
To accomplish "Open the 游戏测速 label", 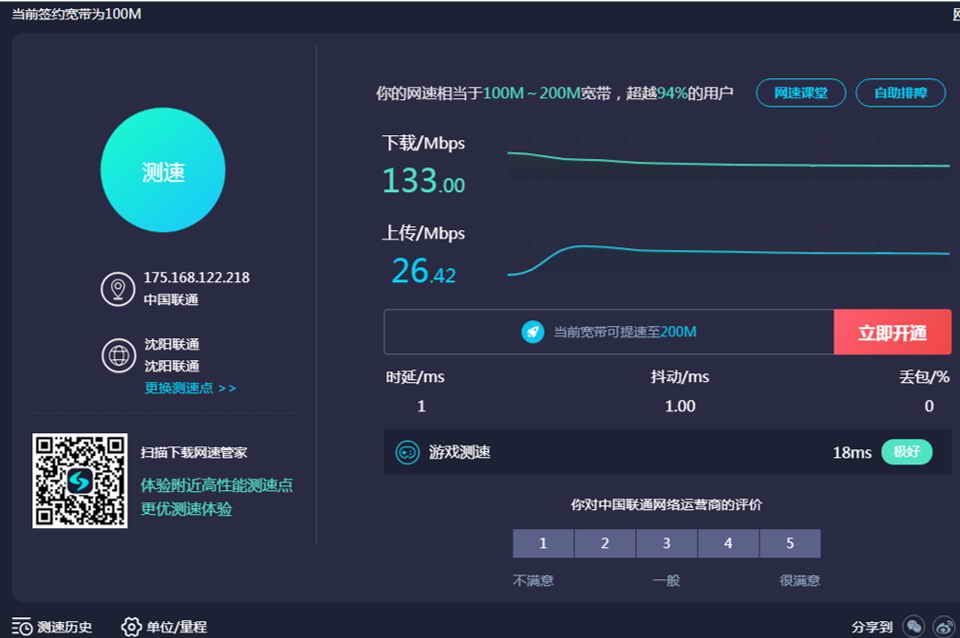I will 459,452.
